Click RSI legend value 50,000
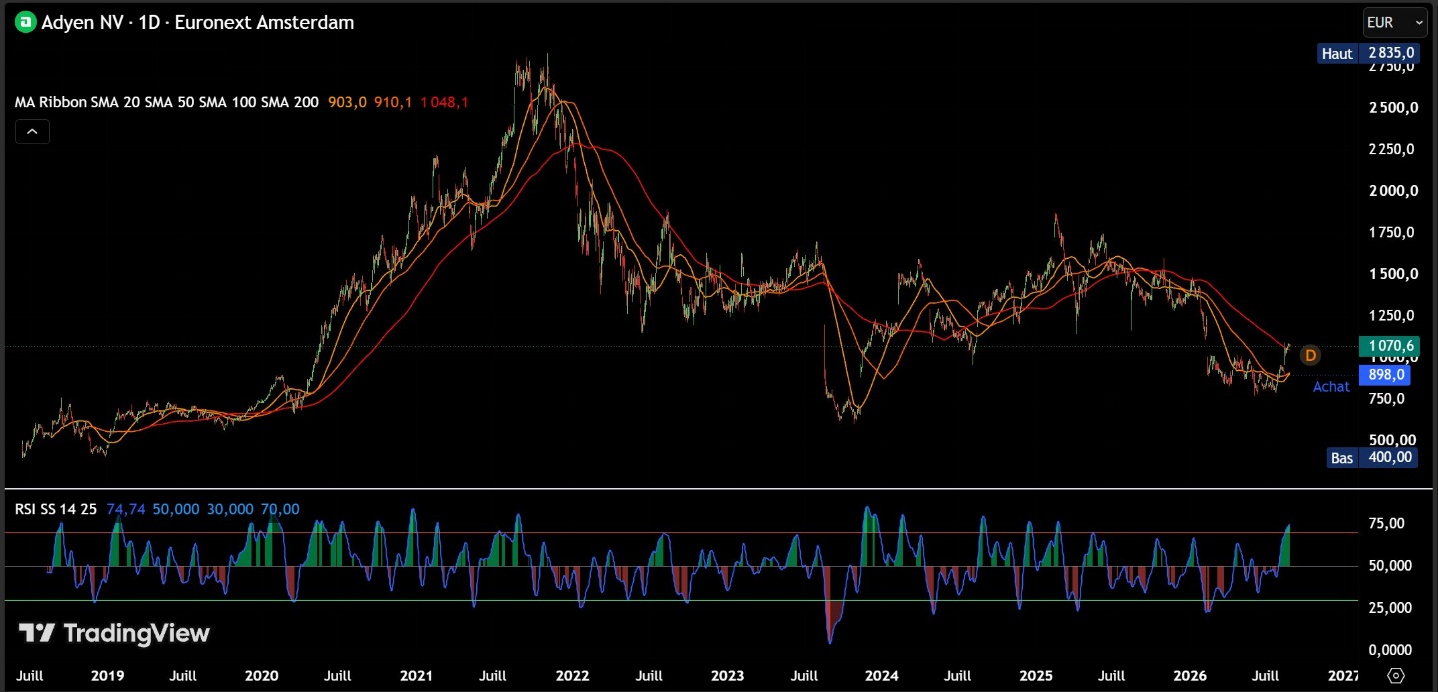 tap(175, 509)
